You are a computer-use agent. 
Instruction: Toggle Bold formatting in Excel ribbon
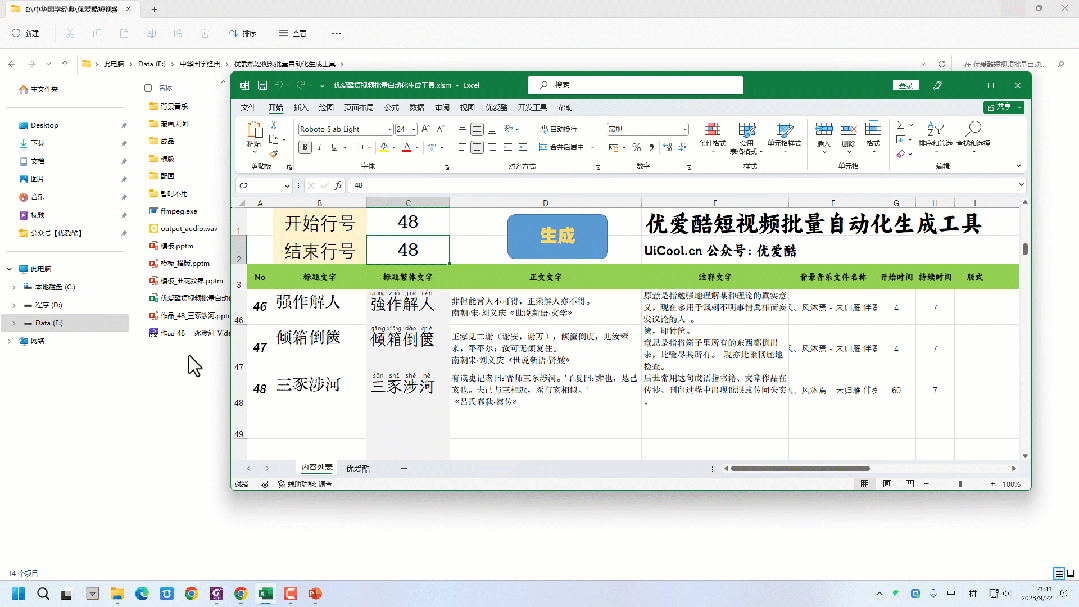tap(305, 147)
